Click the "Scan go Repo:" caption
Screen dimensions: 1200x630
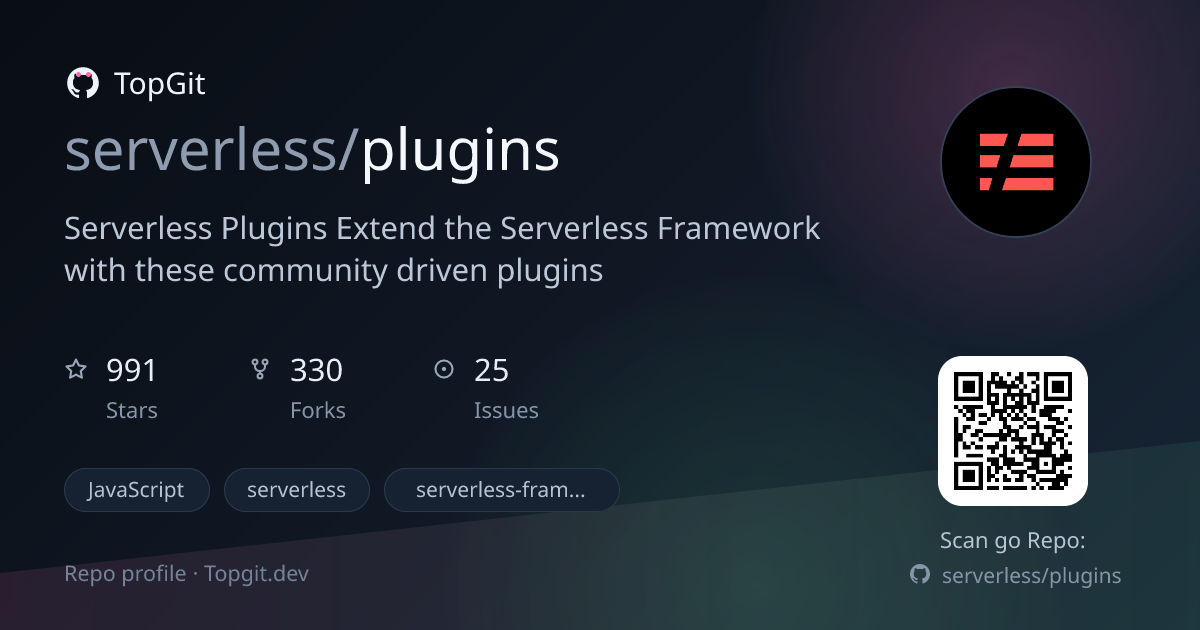1013,541
